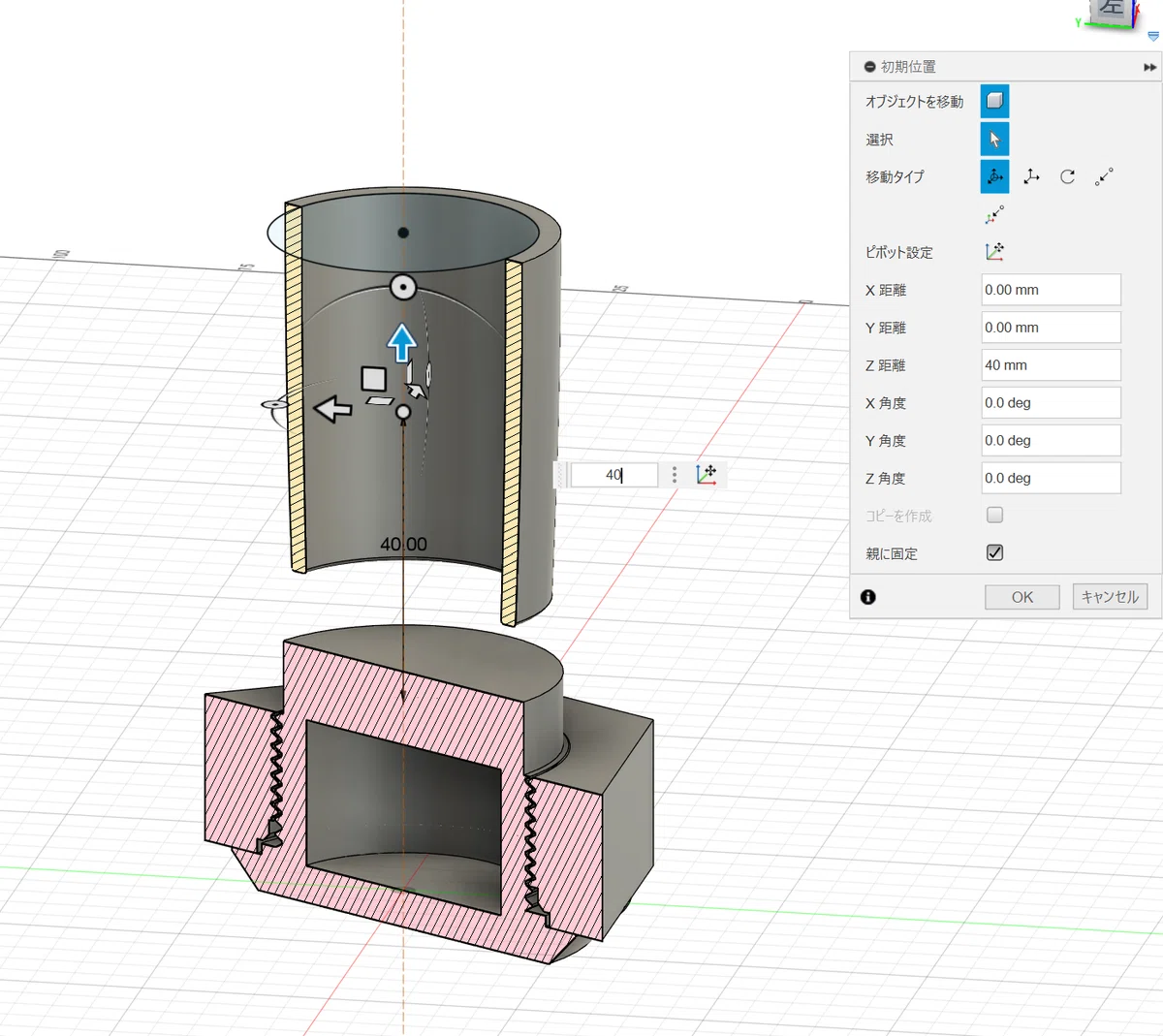The image size is (1163, 1036).
Task: Click the X 角度 input field
Action: pyautogui.click(x=1051, y=402)
